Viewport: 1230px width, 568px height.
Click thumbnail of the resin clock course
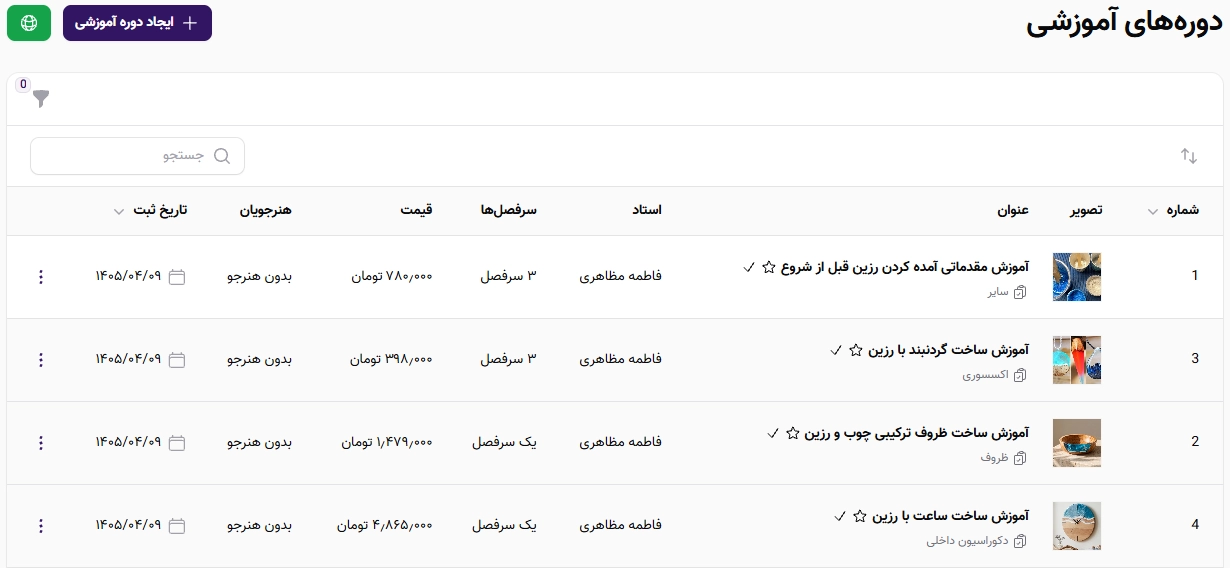(x=1077, y=526)
